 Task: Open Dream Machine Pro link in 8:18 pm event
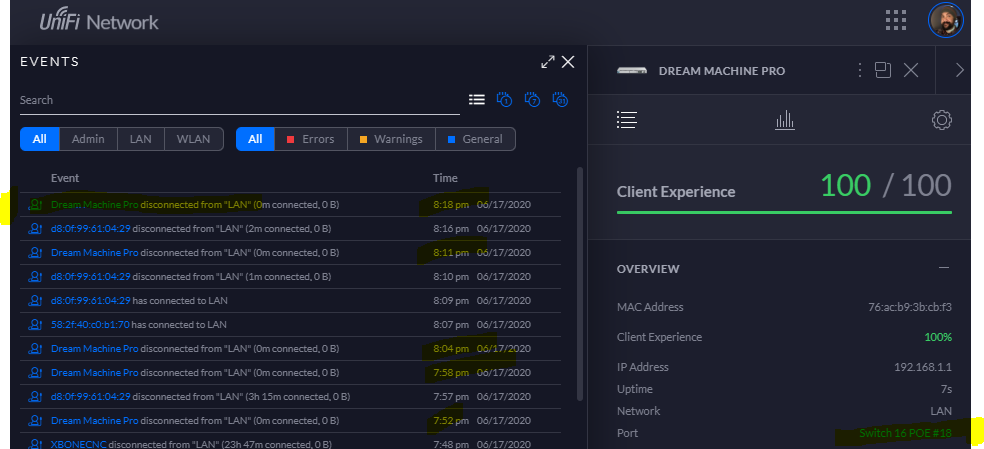point(94,205)
